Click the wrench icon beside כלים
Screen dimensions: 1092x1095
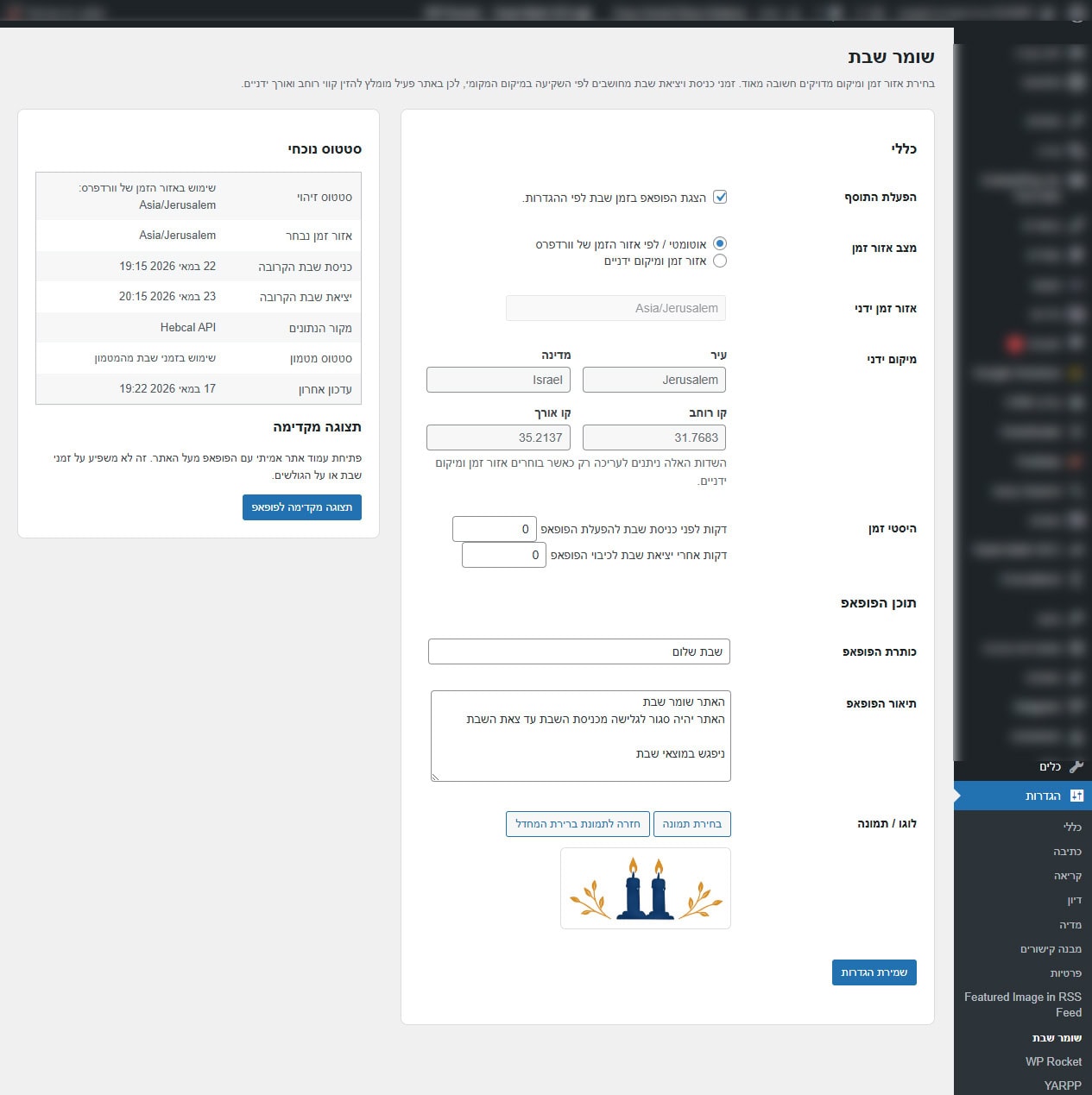pyautogui.click(x=1076, y=766)
